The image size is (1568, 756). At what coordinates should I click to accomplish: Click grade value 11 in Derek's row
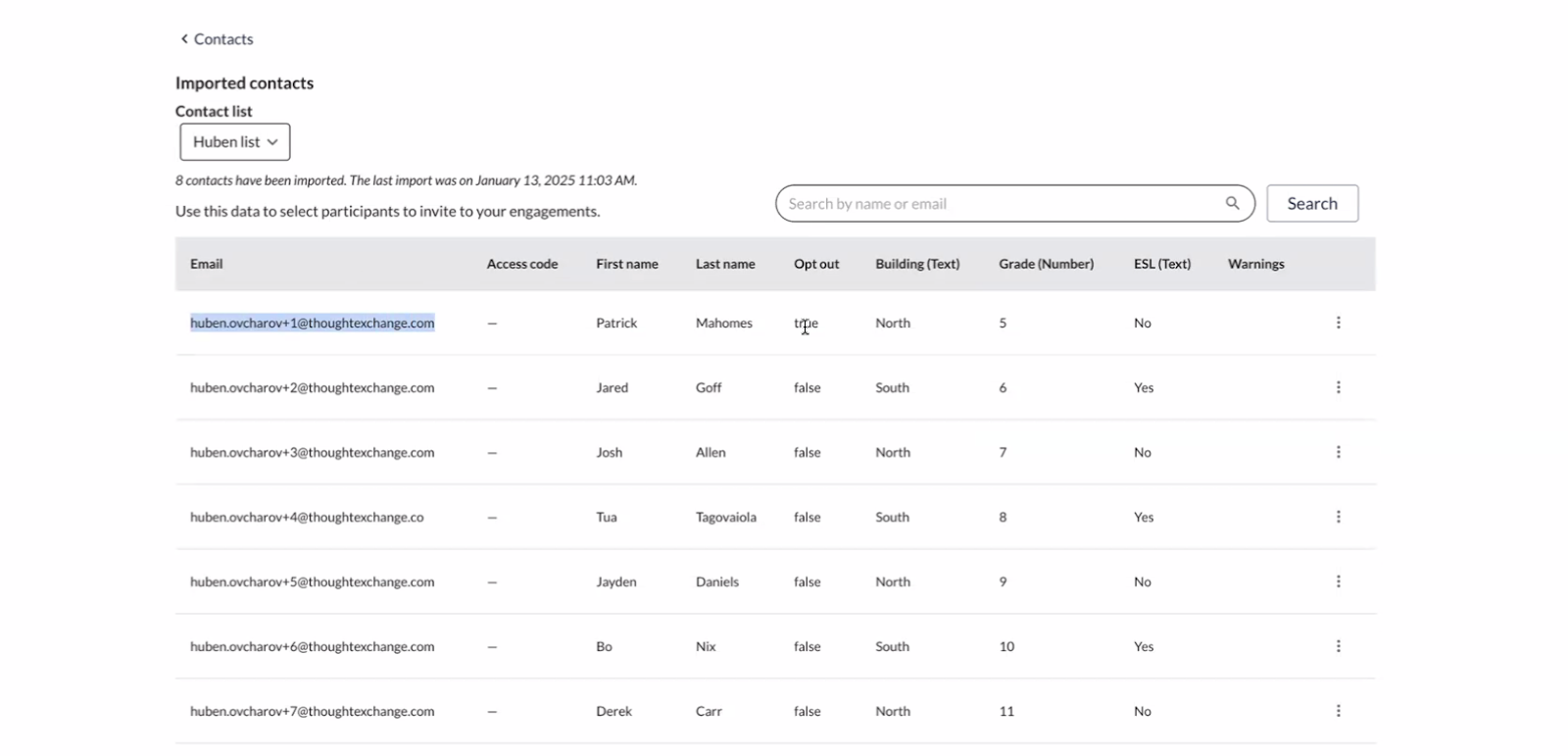(x=1006, y=711)
